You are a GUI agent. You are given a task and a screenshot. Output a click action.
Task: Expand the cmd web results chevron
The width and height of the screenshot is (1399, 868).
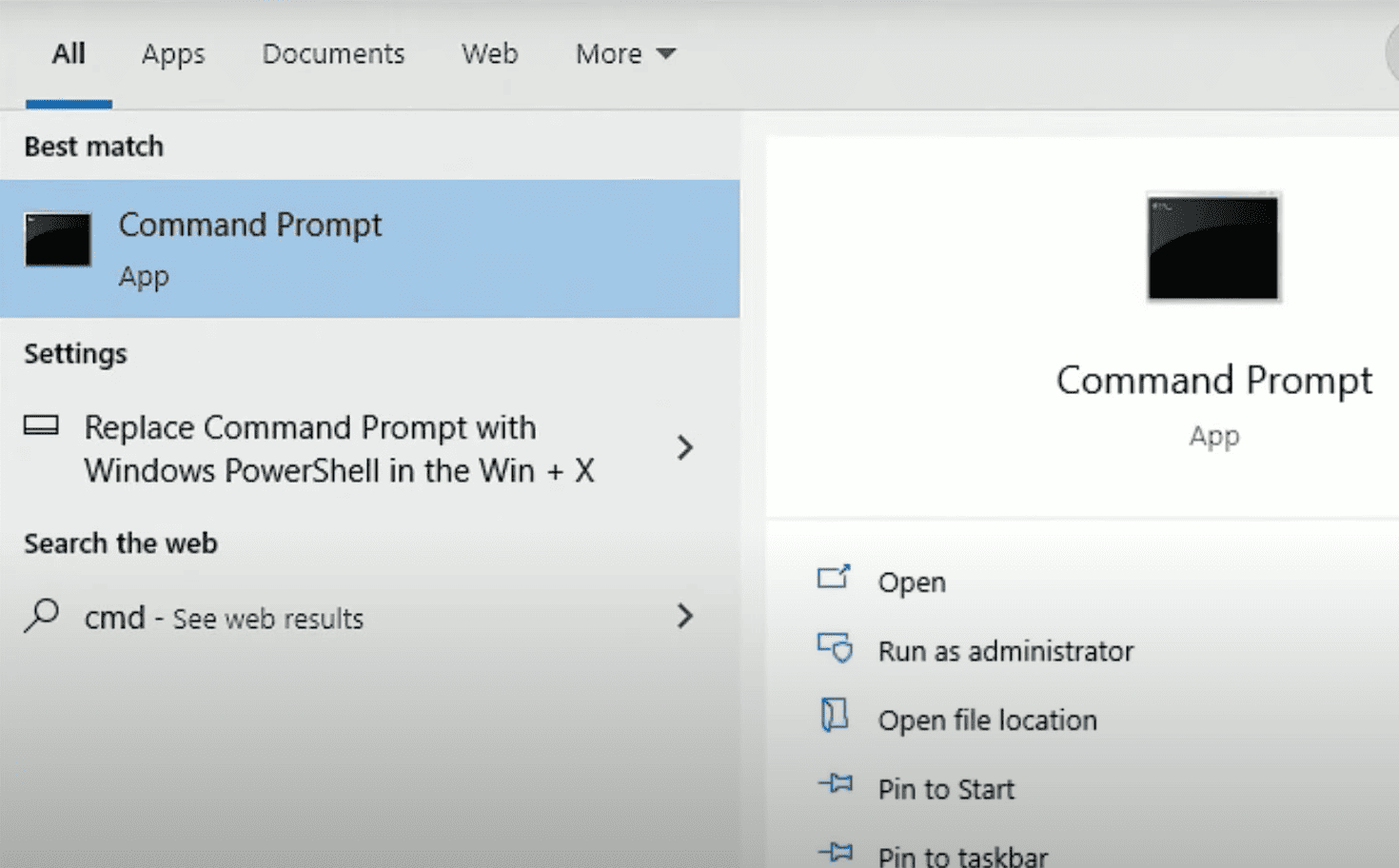click(684, 616)
